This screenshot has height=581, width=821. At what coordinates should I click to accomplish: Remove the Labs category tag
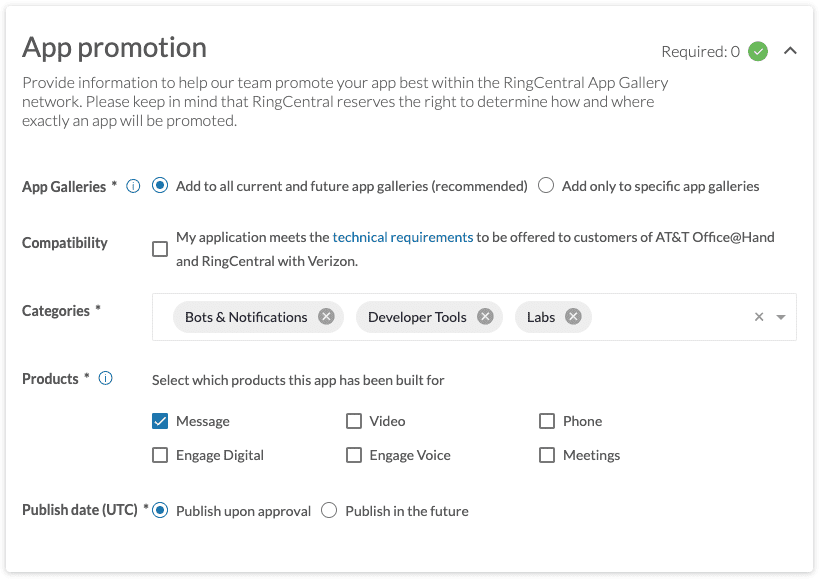pos(573,317)
